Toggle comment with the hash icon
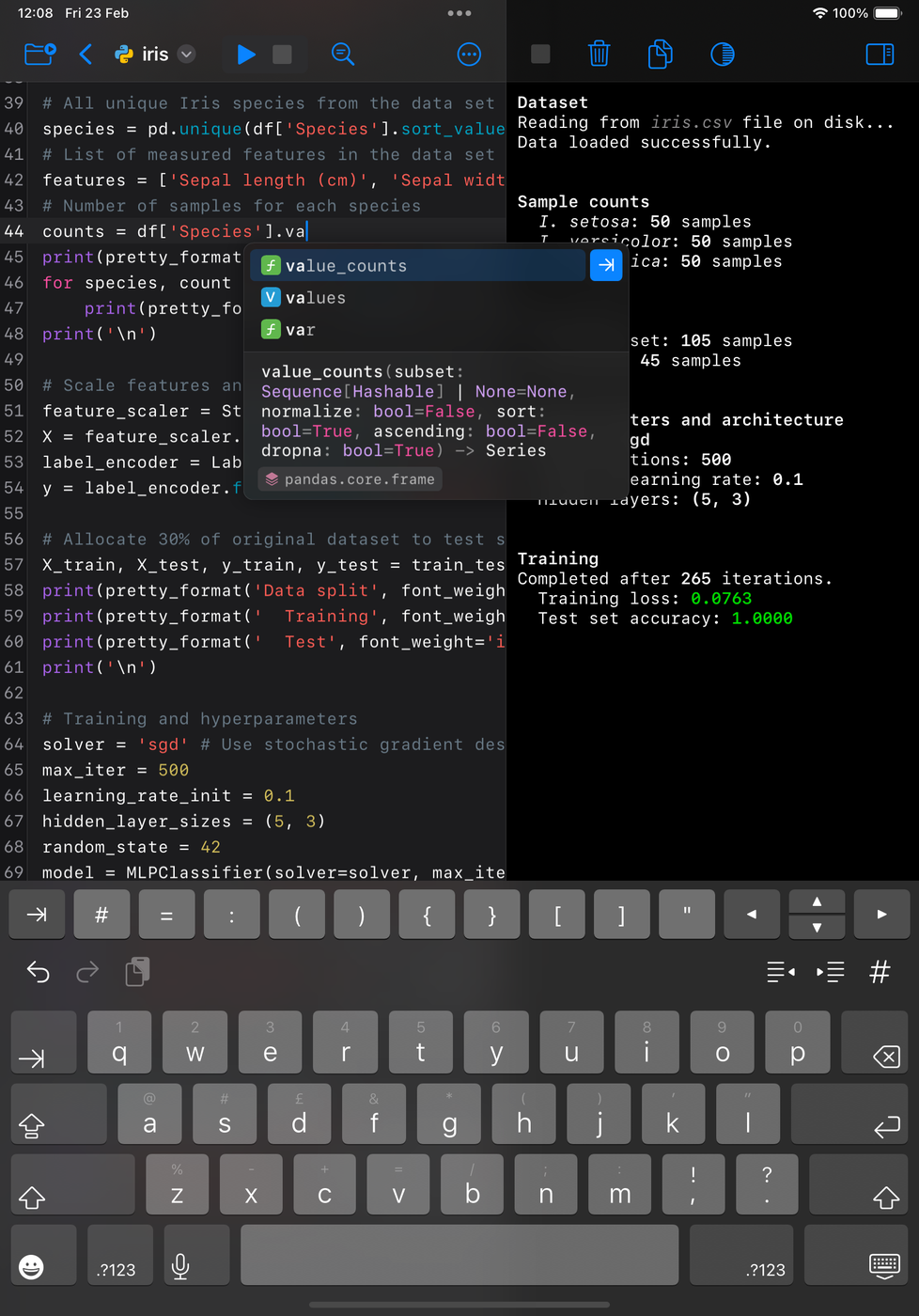The image size is (919, 1316). (x=880, y=971)
